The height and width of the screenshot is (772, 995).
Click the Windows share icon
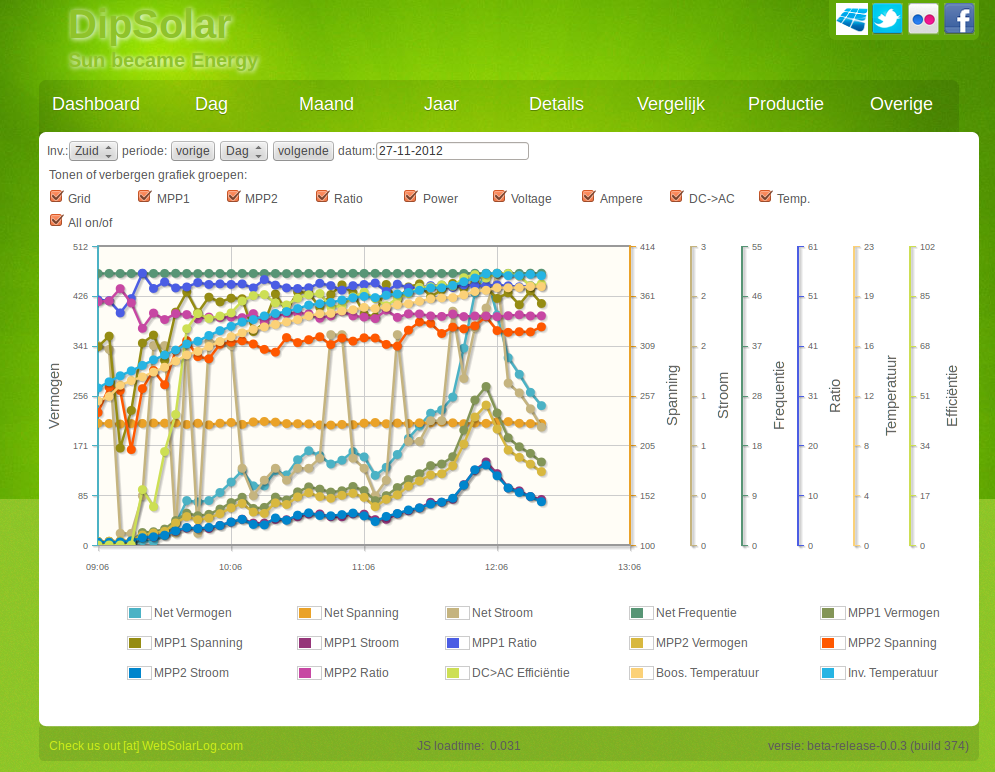850,19
